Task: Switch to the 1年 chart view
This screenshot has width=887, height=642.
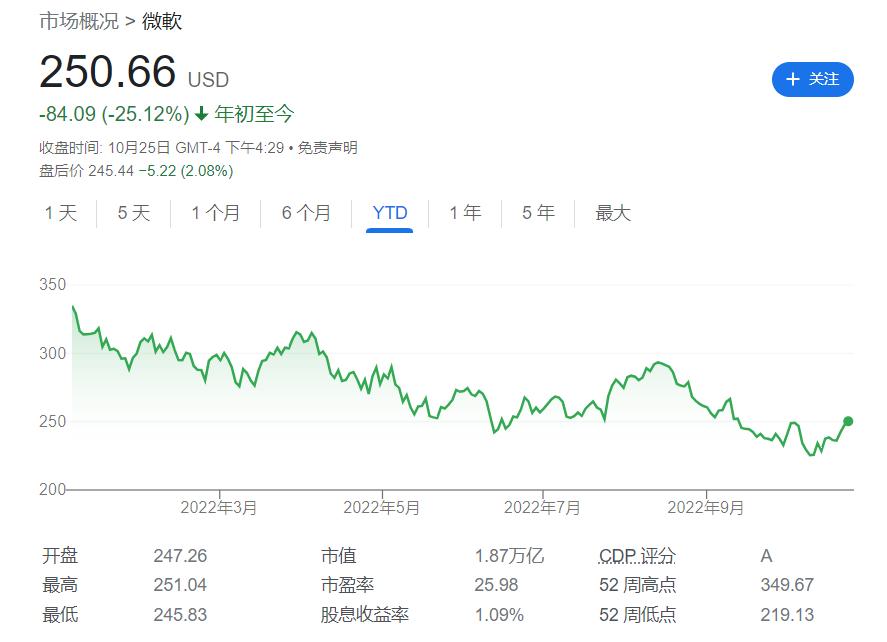Action: point(465,213)
